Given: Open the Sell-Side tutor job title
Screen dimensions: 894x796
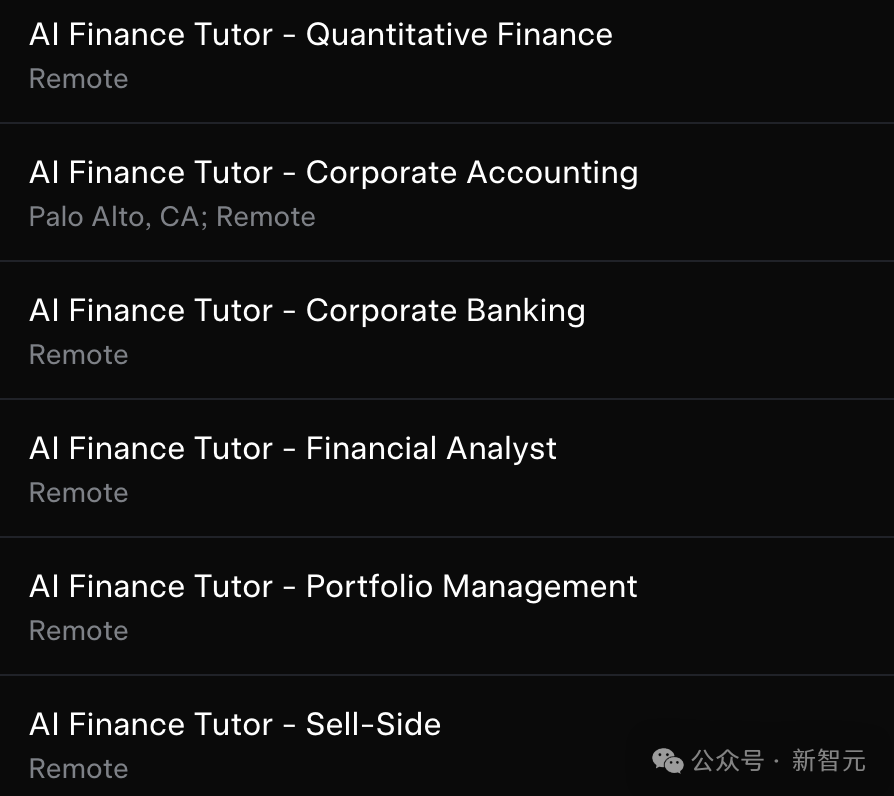Looking at the screenshot, I should pos(235,725).
